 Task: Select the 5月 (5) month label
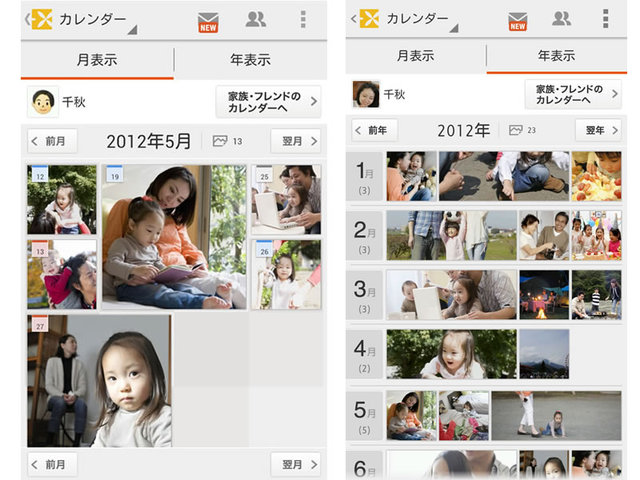click(364, 416)
